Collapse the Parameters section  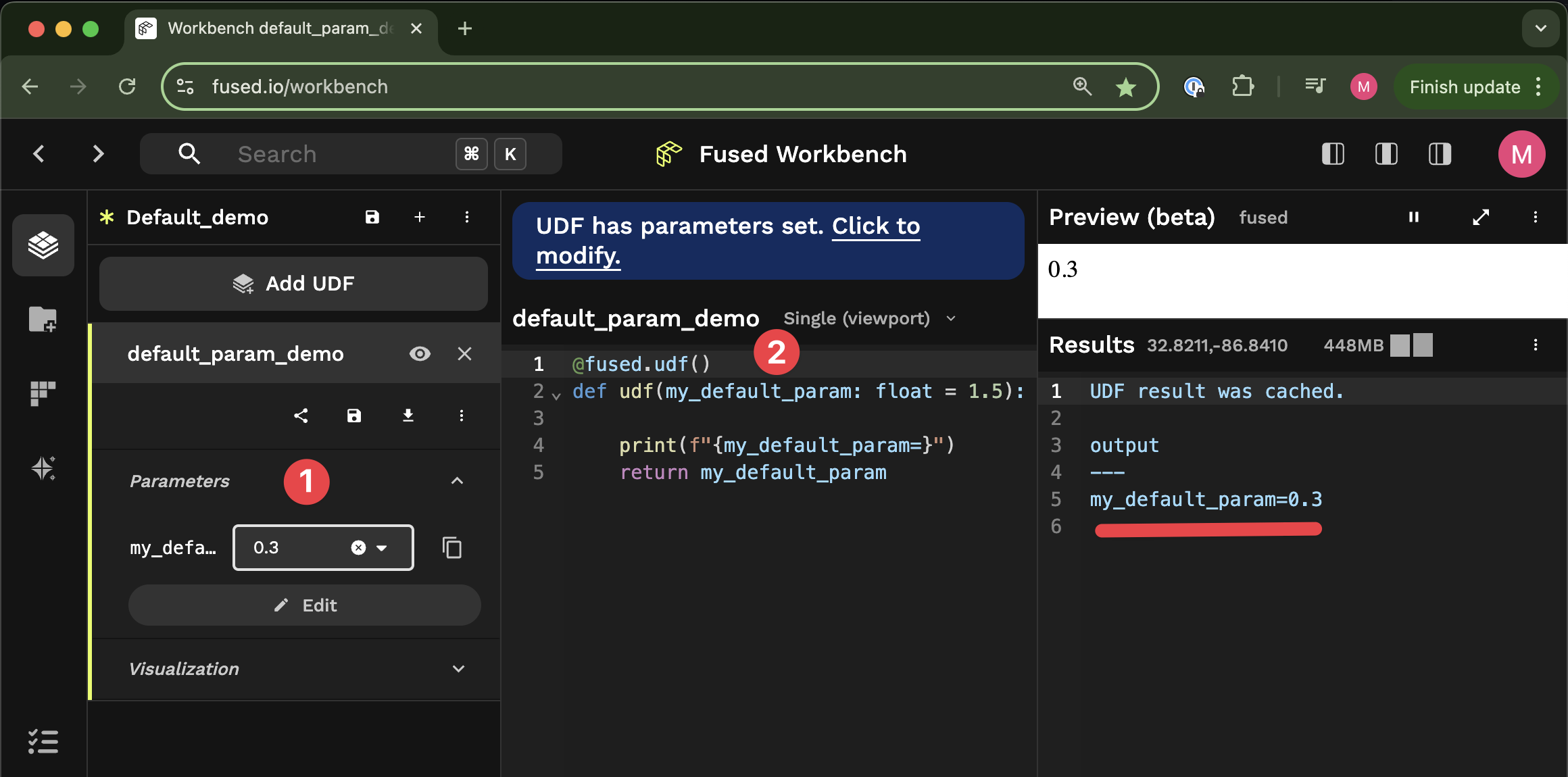coord(457,480)
